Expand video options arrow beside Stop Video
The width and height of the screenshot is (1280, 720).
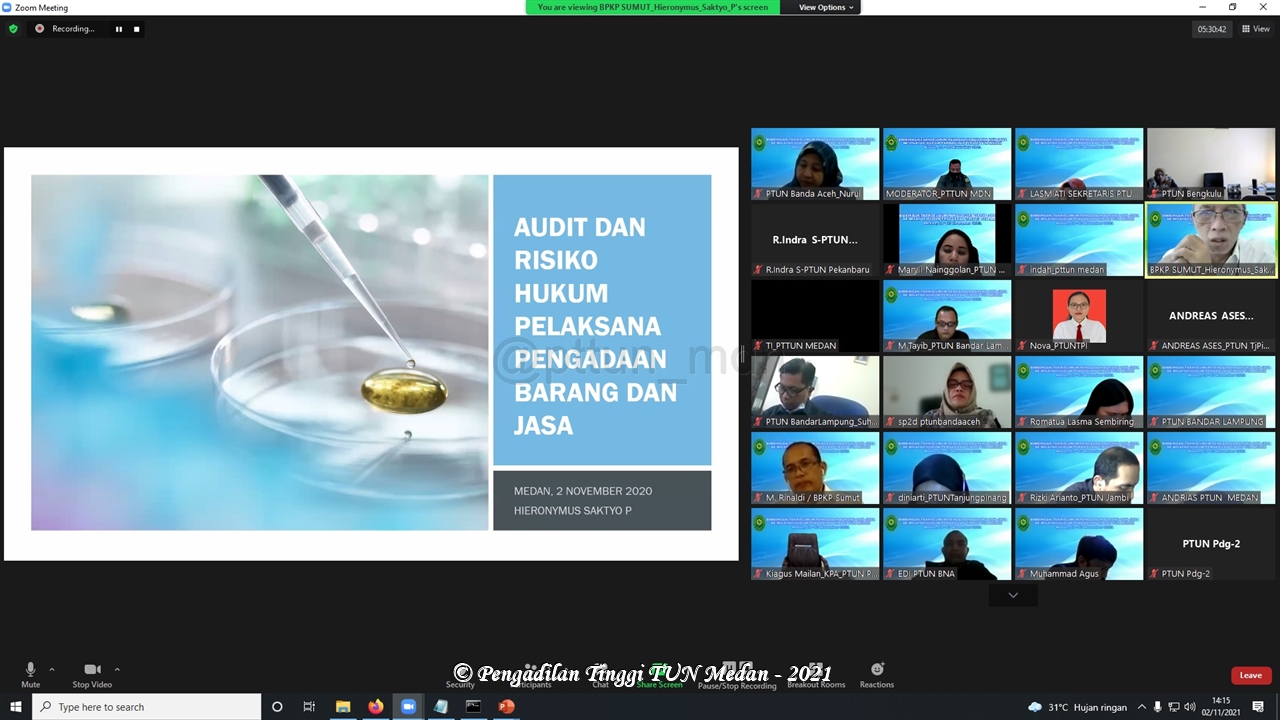pyautogui.click(x=117, y=670)
